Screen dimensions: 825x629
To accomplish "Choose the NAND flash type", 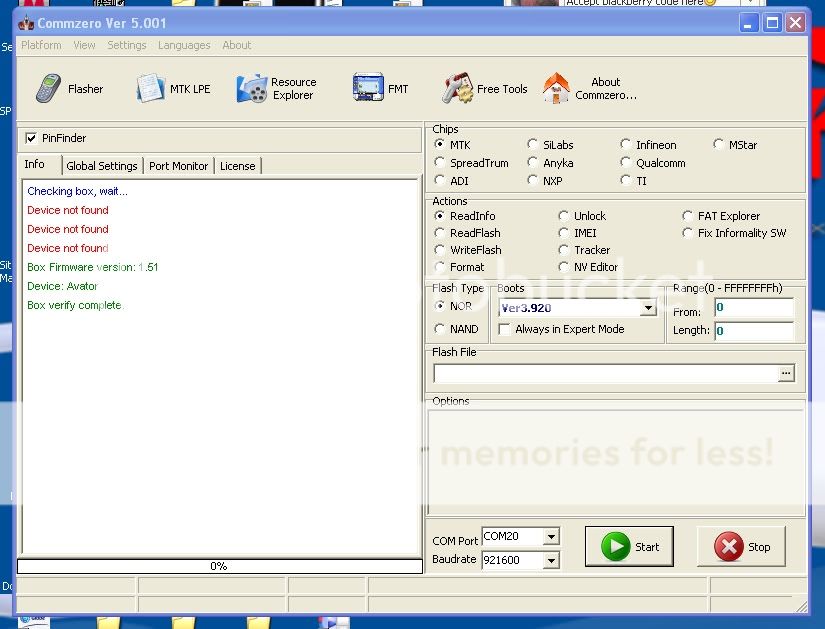I will 441,329.
